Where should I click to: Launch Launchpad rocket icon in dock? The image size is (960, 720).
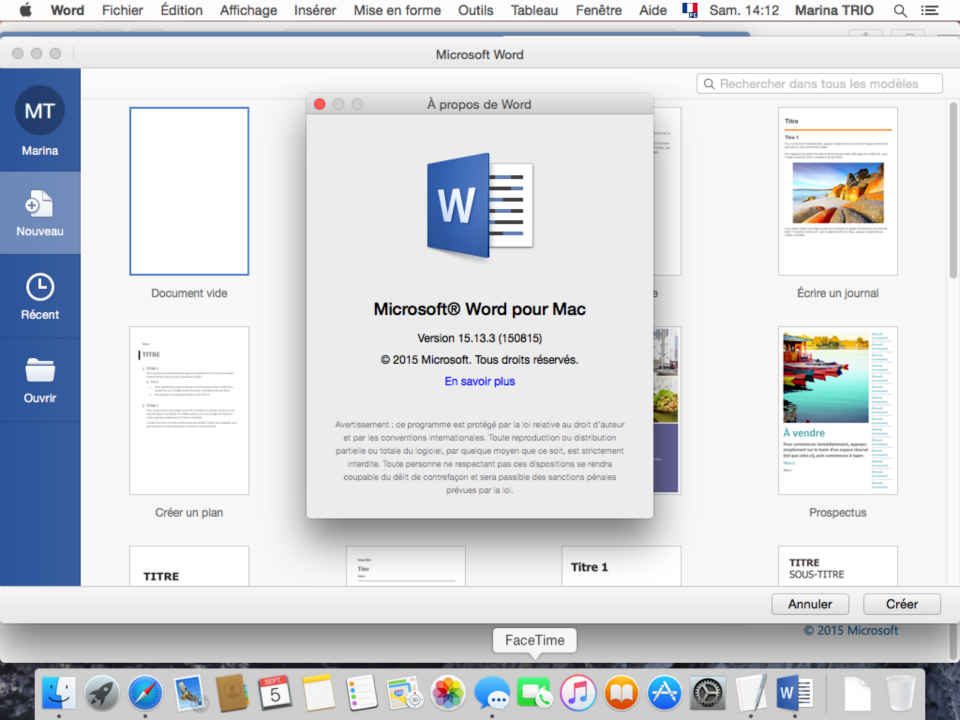pos(102,693)
